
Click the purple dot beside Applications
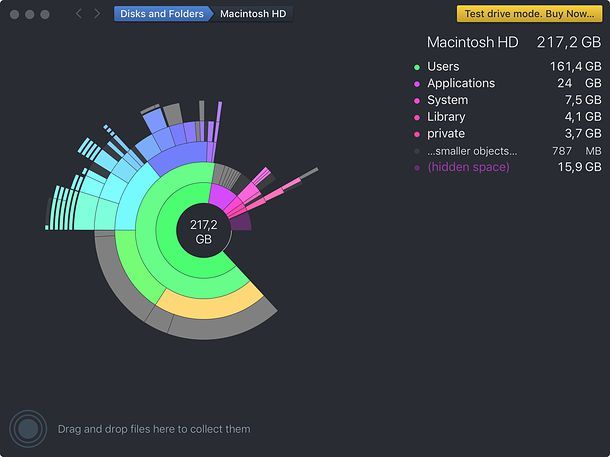coord(417,84)
